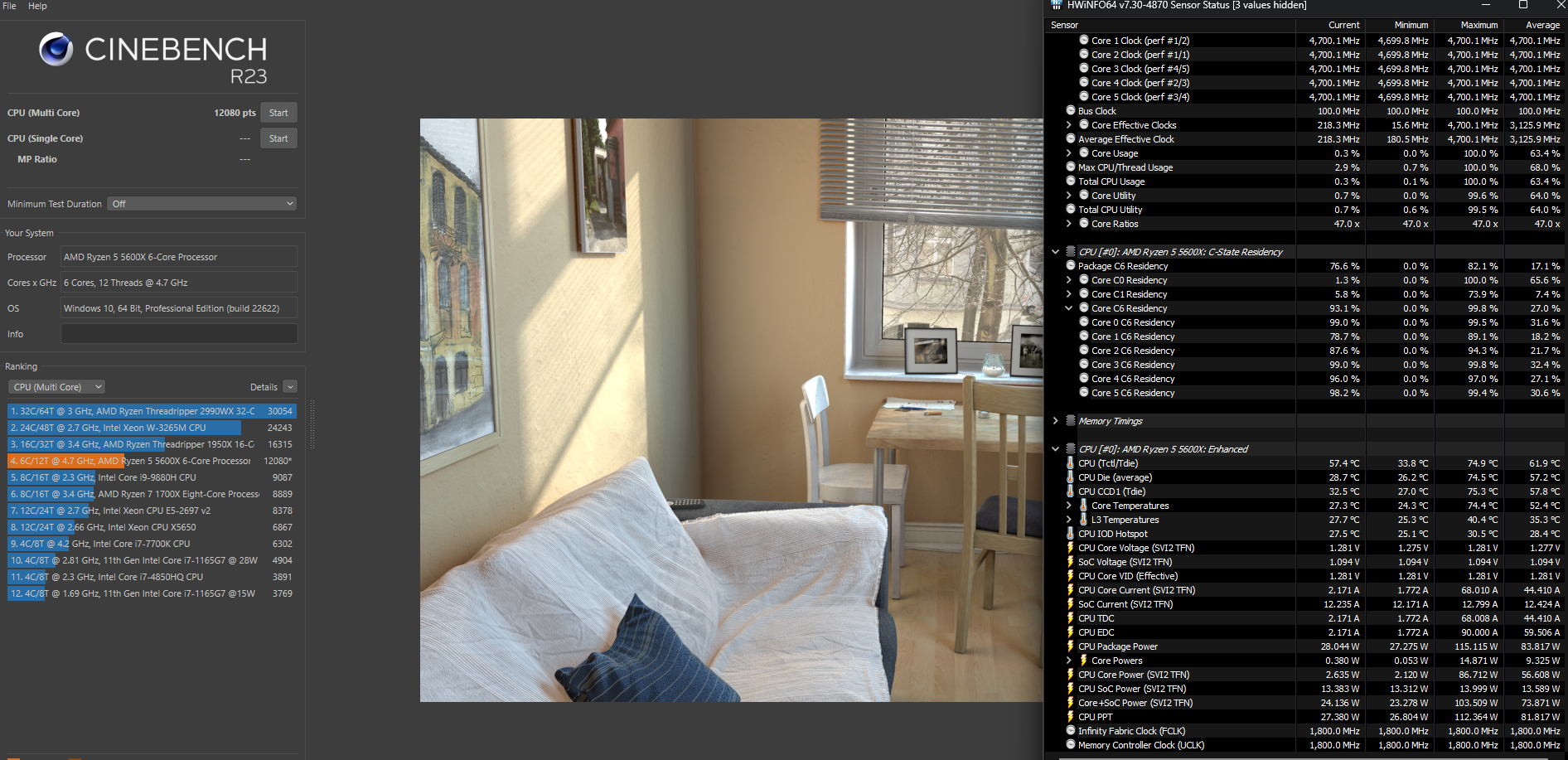Select the lightning icon beside SoC Voltage

click(x=1071, y=561)
